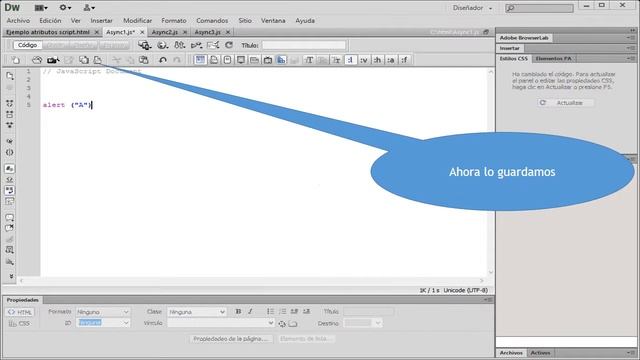This screenshot has height=360, width=640.
Task: Show more coding toolbar items chevron
Action: (11, 276)
